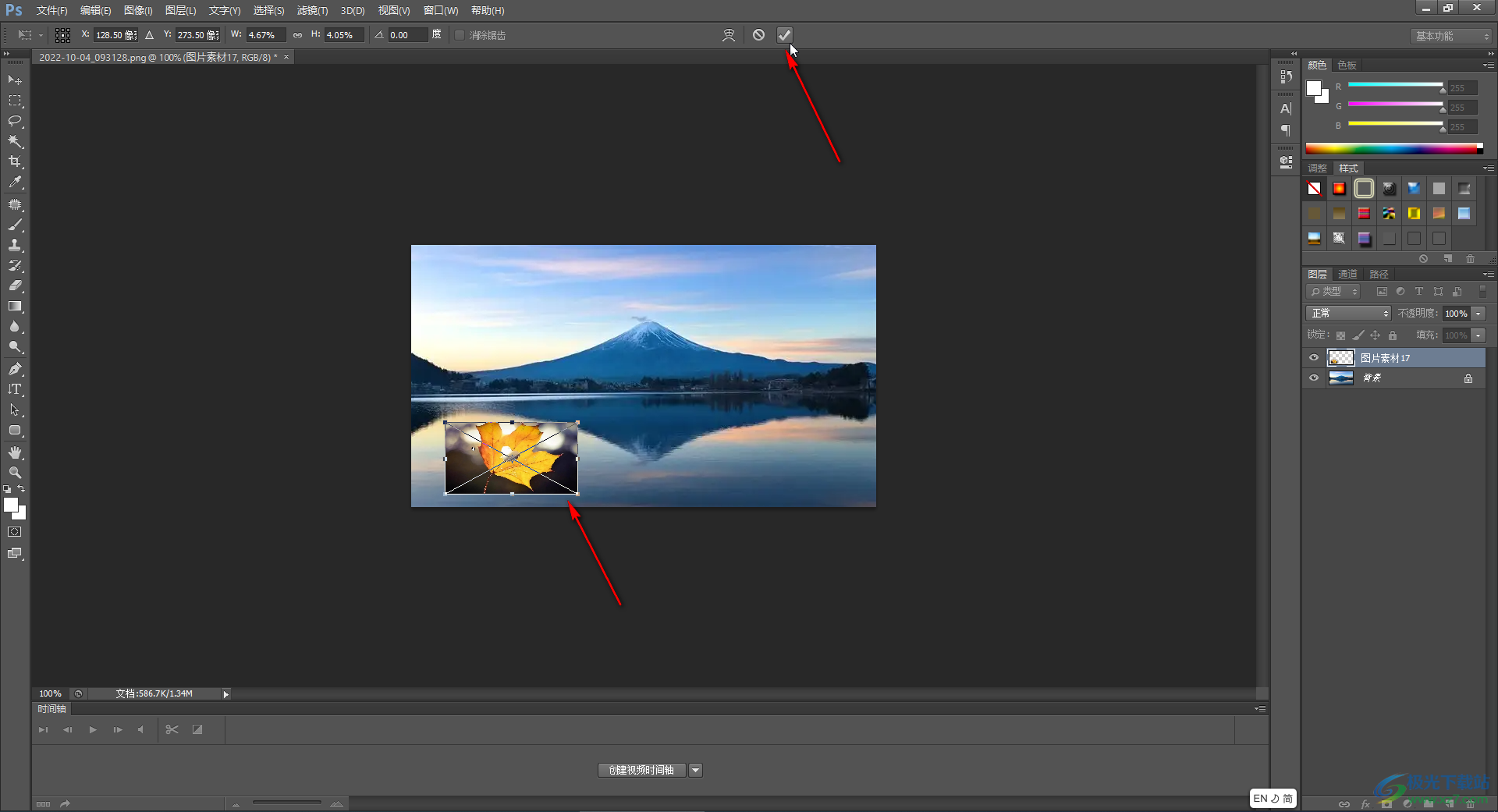This screenshot has height=812, width=1498.
Task: Open the 滤镜(T) menu
Action: coord(312,11)
